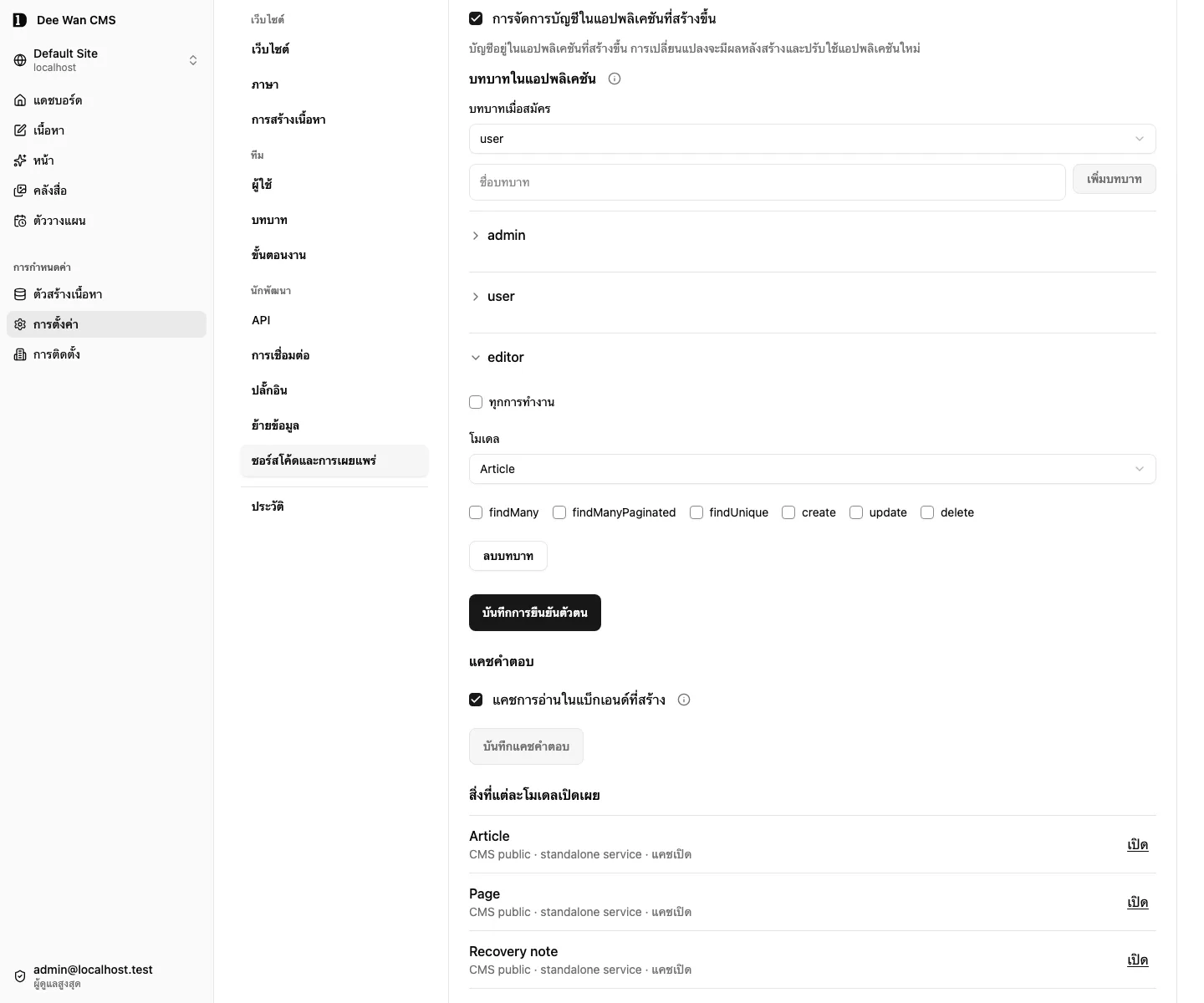
Task: Click the บันทึกการยืนยันตัวตน button
Action: (x=535, y=613)
